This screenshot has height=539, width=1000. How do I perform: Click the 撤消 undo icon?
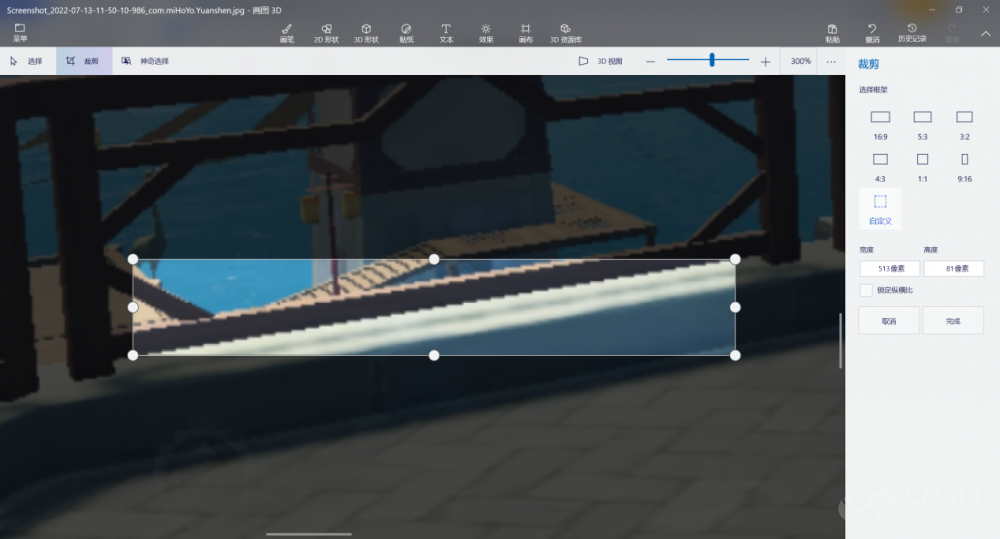872,33
